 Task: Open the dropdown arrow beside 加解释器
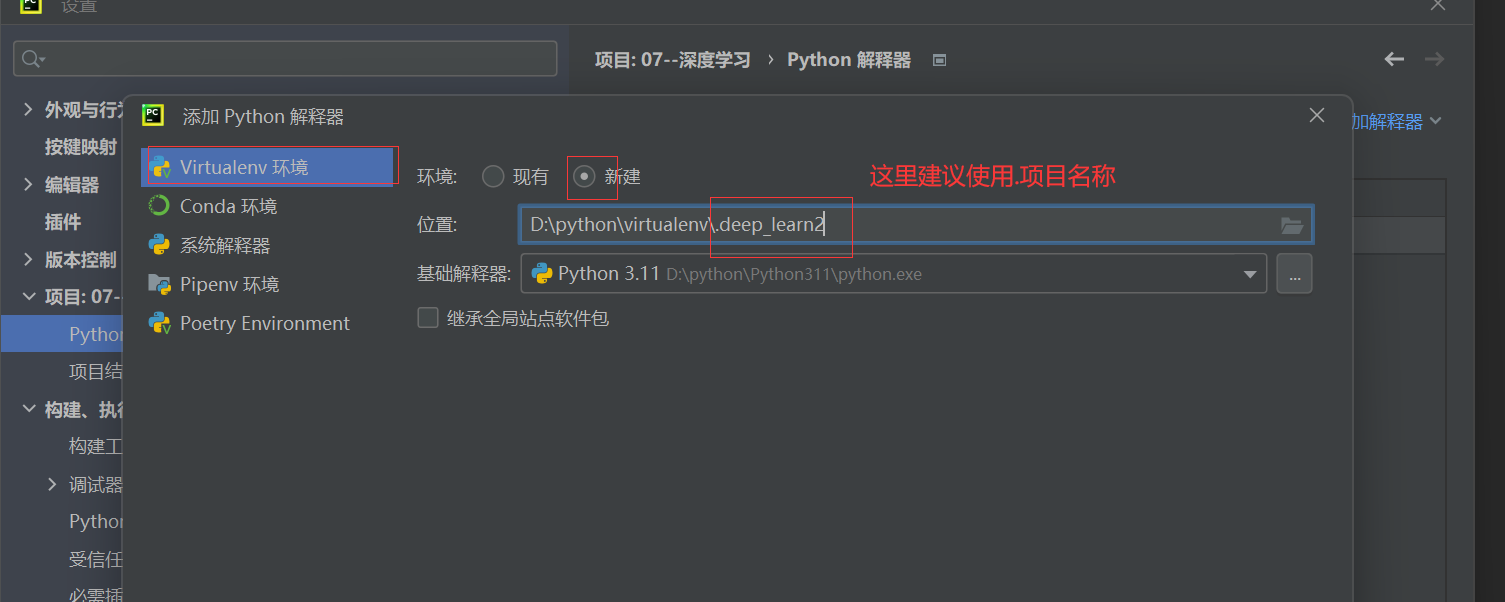click(x=1436, y=121)
